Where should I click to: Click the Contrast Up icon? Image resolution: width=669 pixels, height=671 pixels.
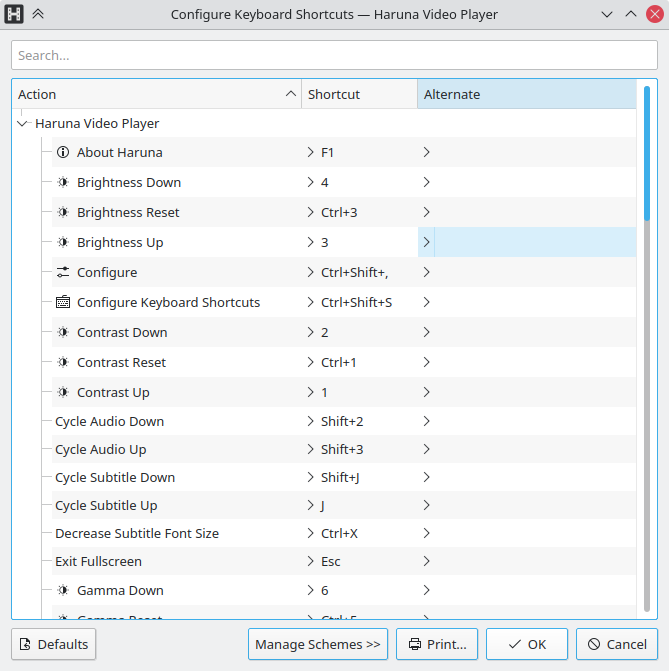click(63, 393)
